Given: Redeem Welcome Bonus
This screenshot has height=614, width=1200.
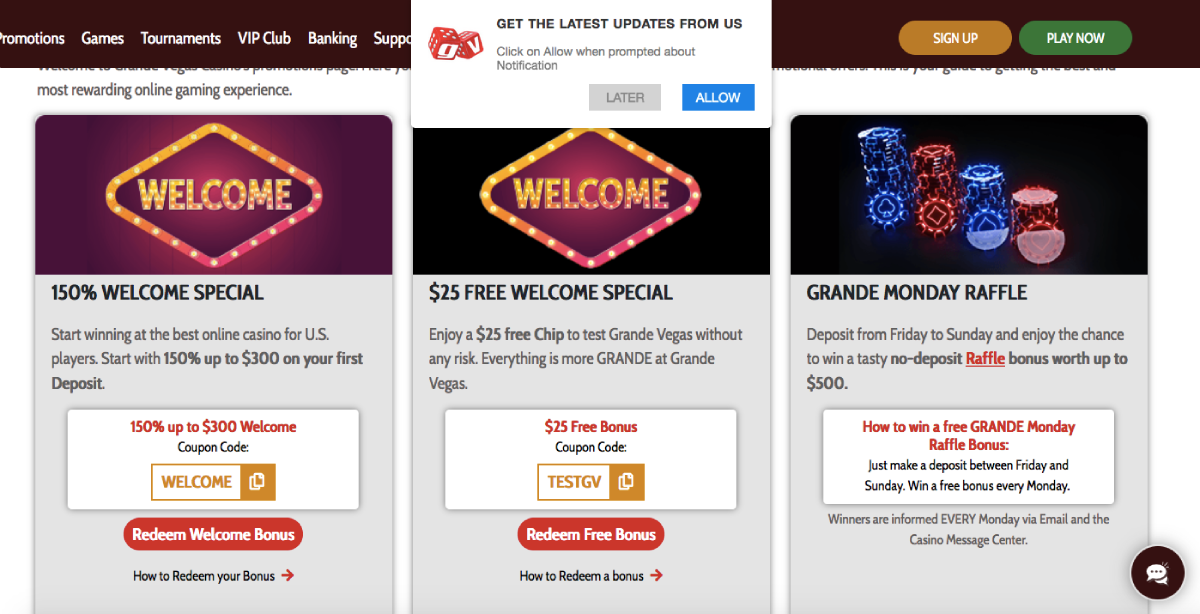Looking at the screenshot, I should pyautogui.click(x=213, y=534).
